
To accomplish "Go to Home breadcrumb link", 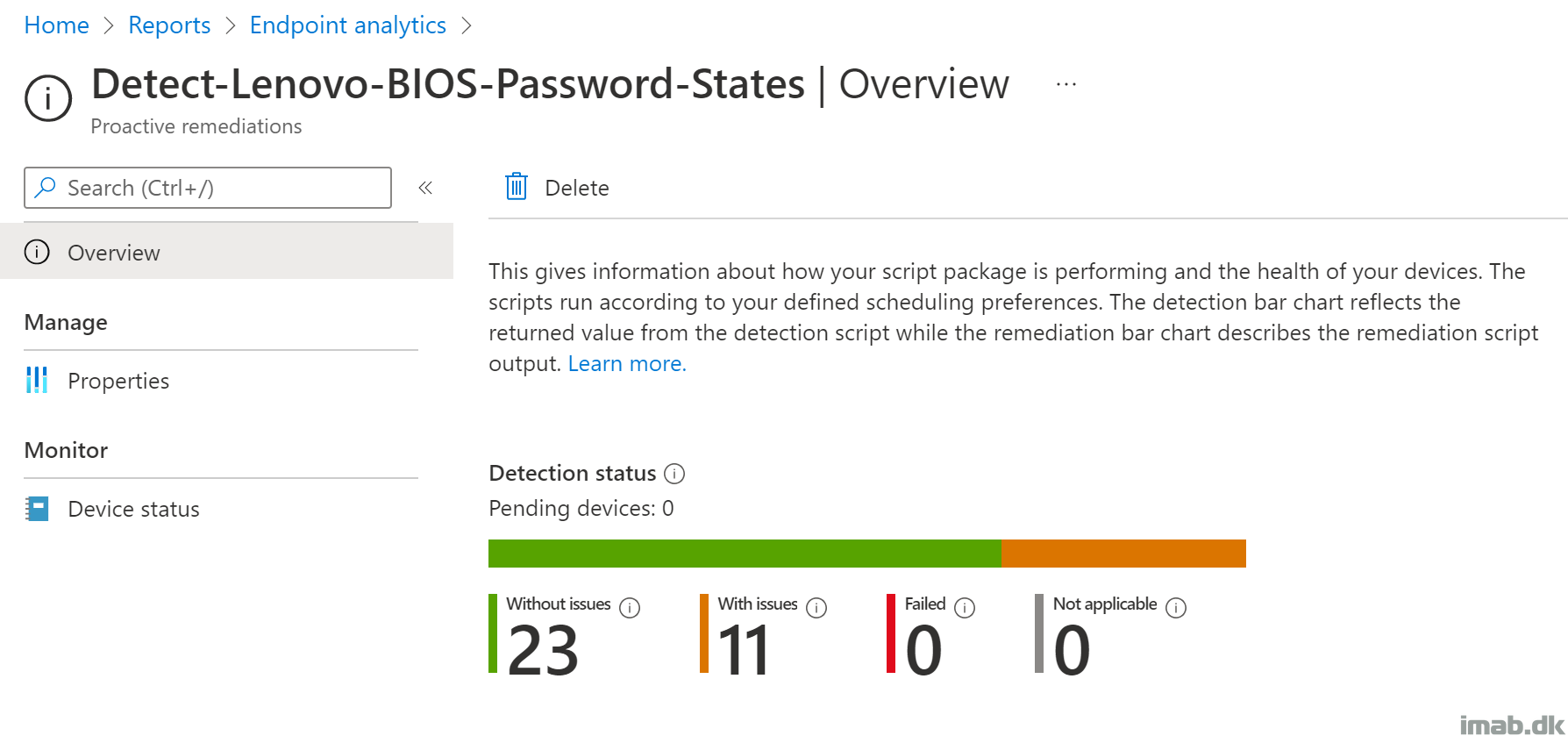I will (56, 25).
